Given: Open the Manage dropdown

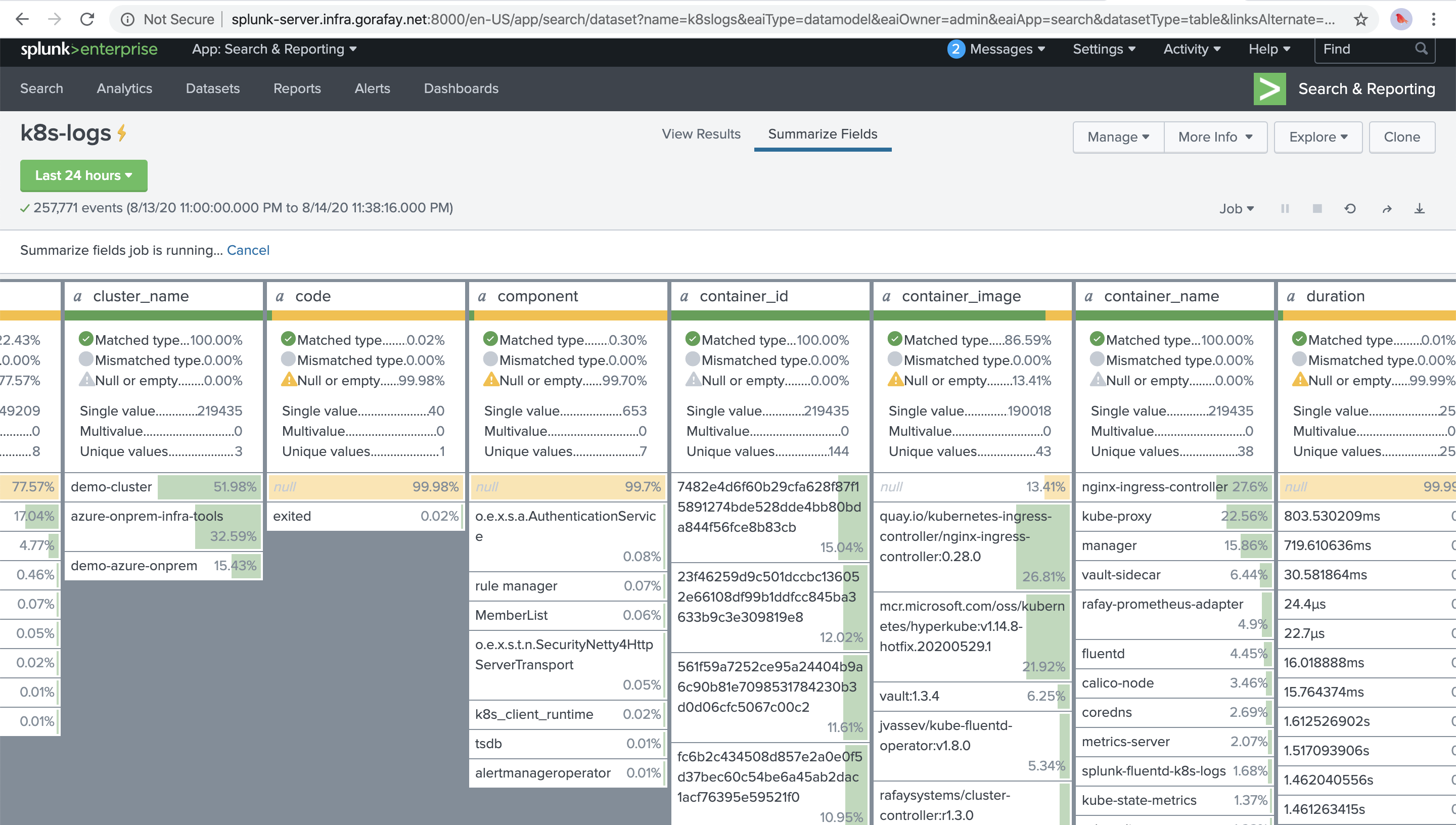Looking at the screenshot, I should click(1118, 137).
